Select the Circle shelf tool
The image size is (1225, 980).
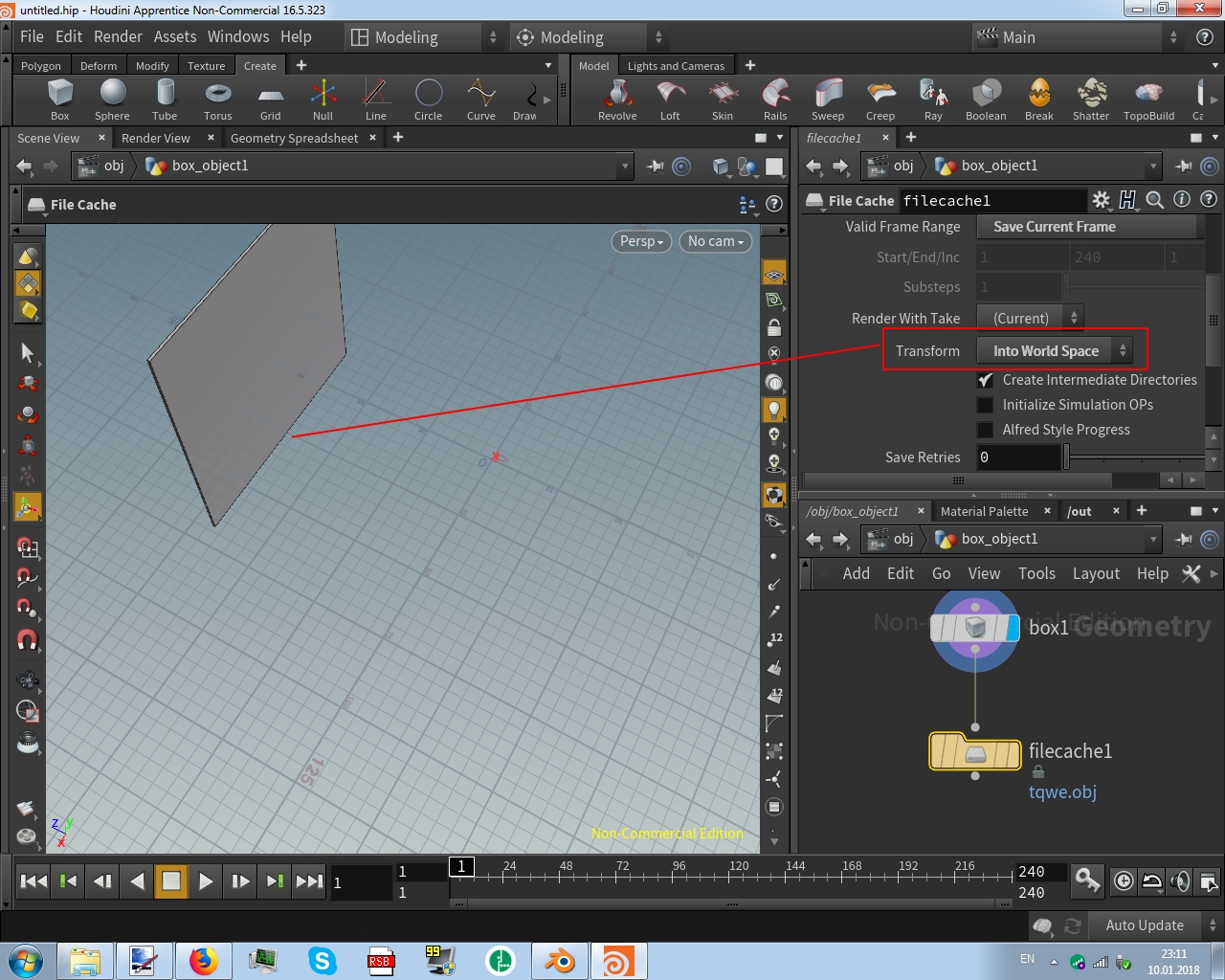(429, 100)
